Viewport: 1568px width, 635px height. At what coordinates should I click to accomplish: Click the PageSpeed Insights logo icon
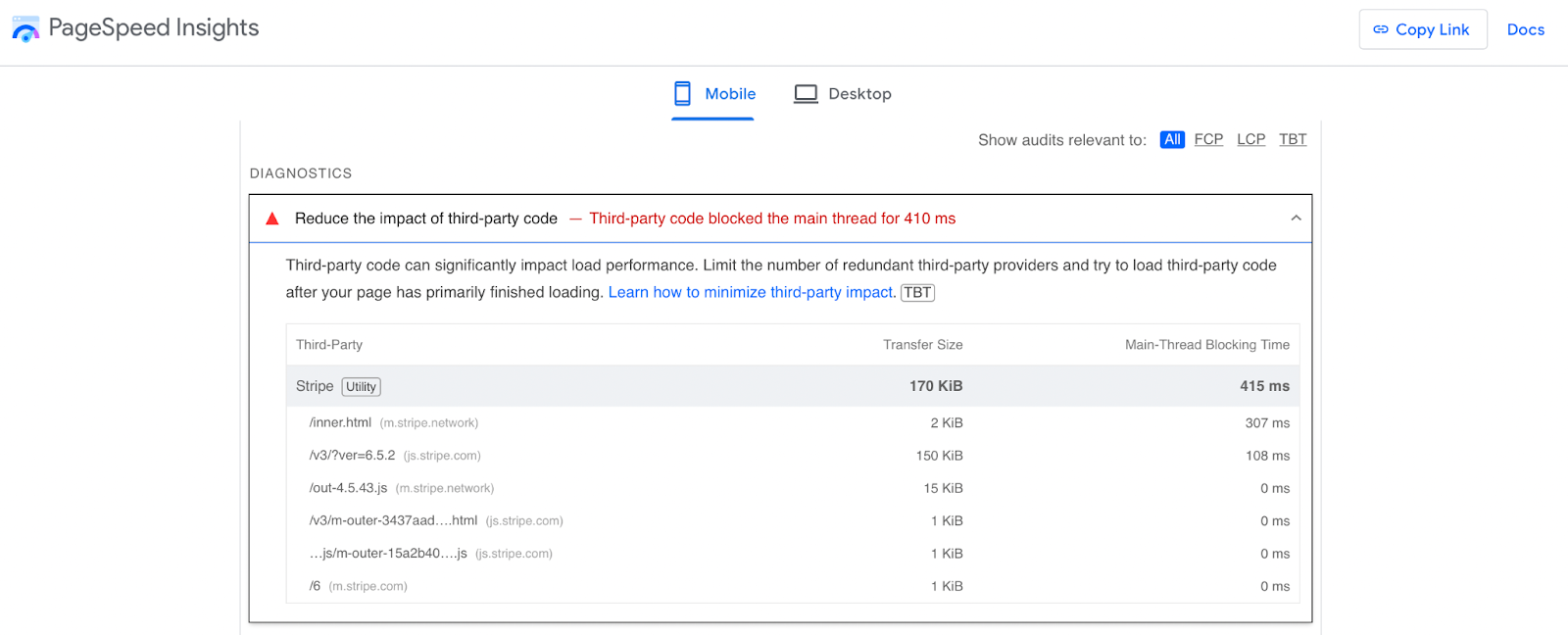(x=25, y=28)
